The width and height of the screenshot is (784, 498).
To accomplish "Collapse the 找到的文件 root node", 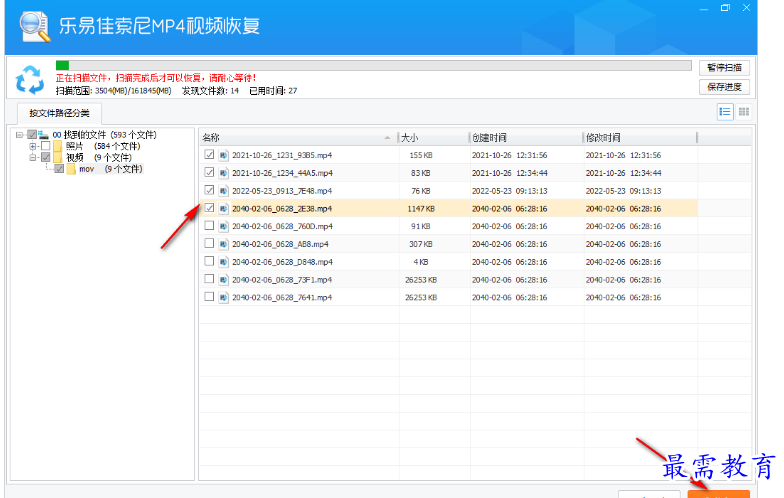I will [20, 134].
